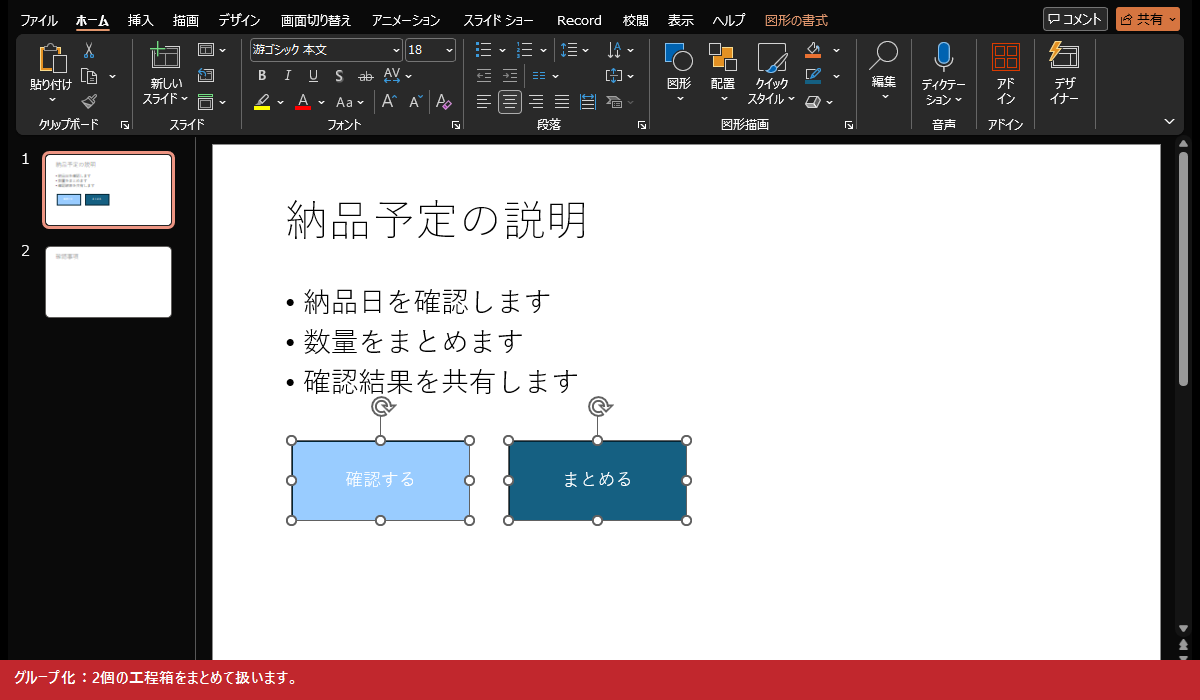Copy the selection with the copy icon
The width and height of the screenshot is (1200, 700).
click(x=89, y=76)
